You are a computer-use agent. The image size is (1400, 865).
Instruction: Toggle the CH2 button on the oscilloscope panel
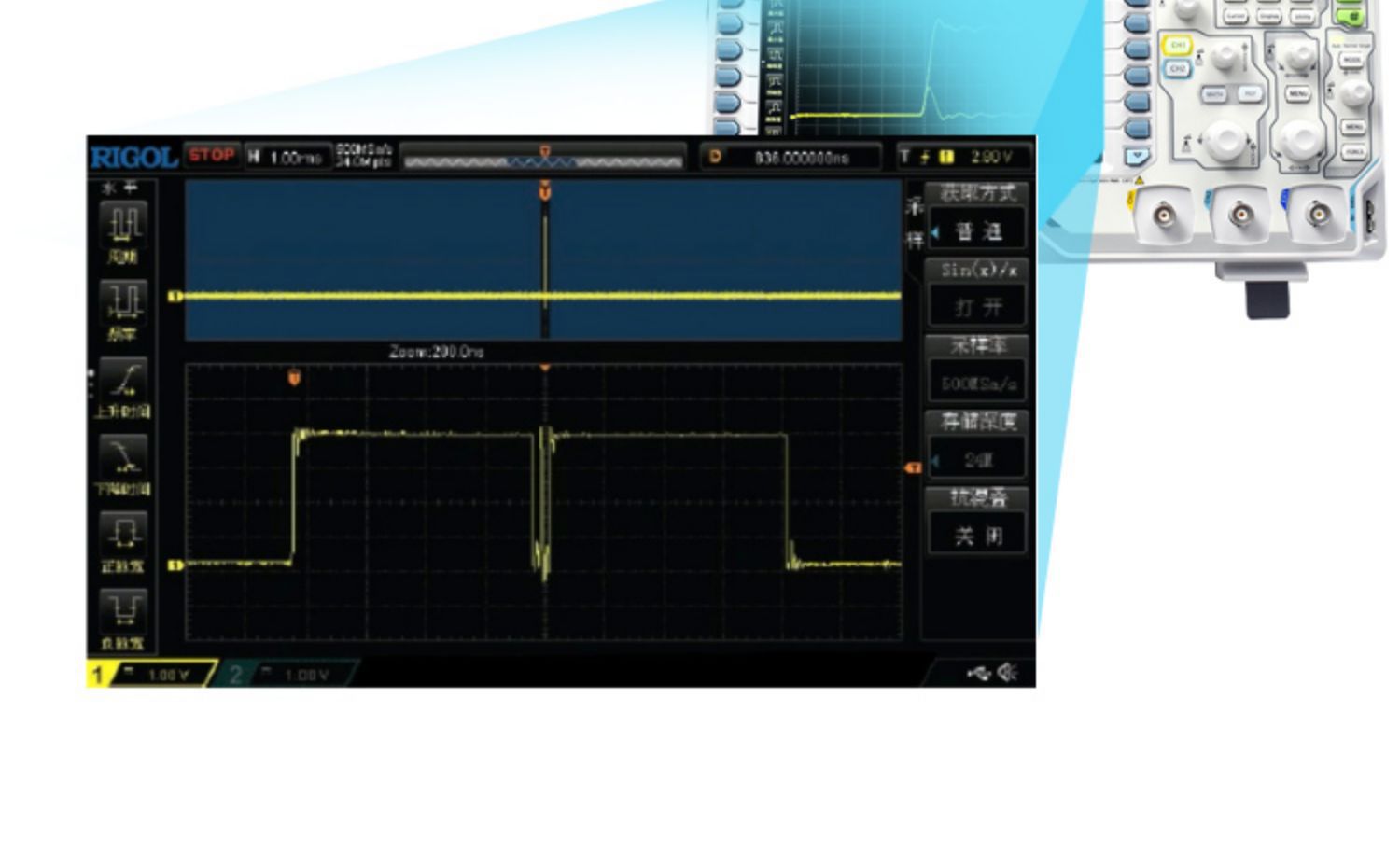pos(1177,68)
